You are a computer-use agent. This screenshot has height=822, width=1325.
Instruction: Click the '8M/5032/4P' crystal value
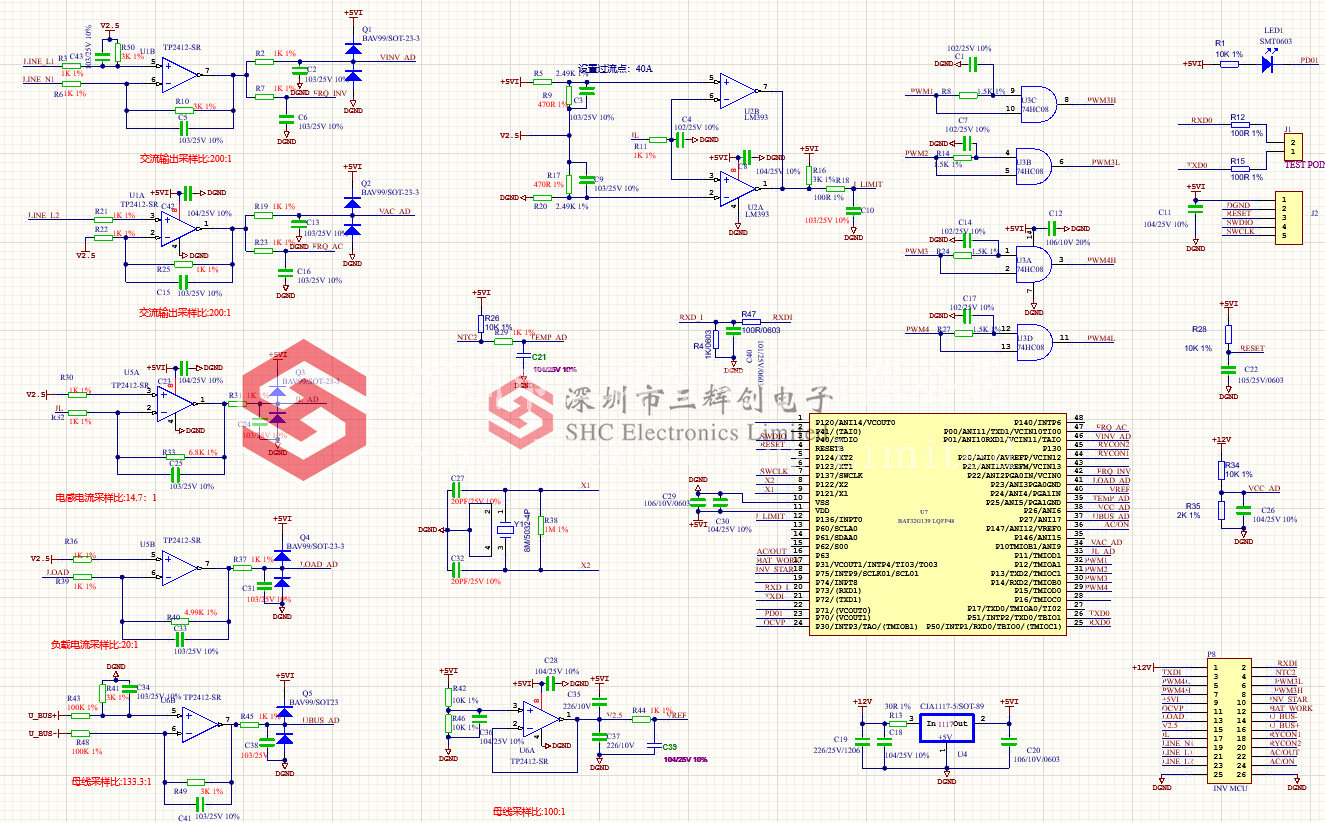click(x=526, y=529)
